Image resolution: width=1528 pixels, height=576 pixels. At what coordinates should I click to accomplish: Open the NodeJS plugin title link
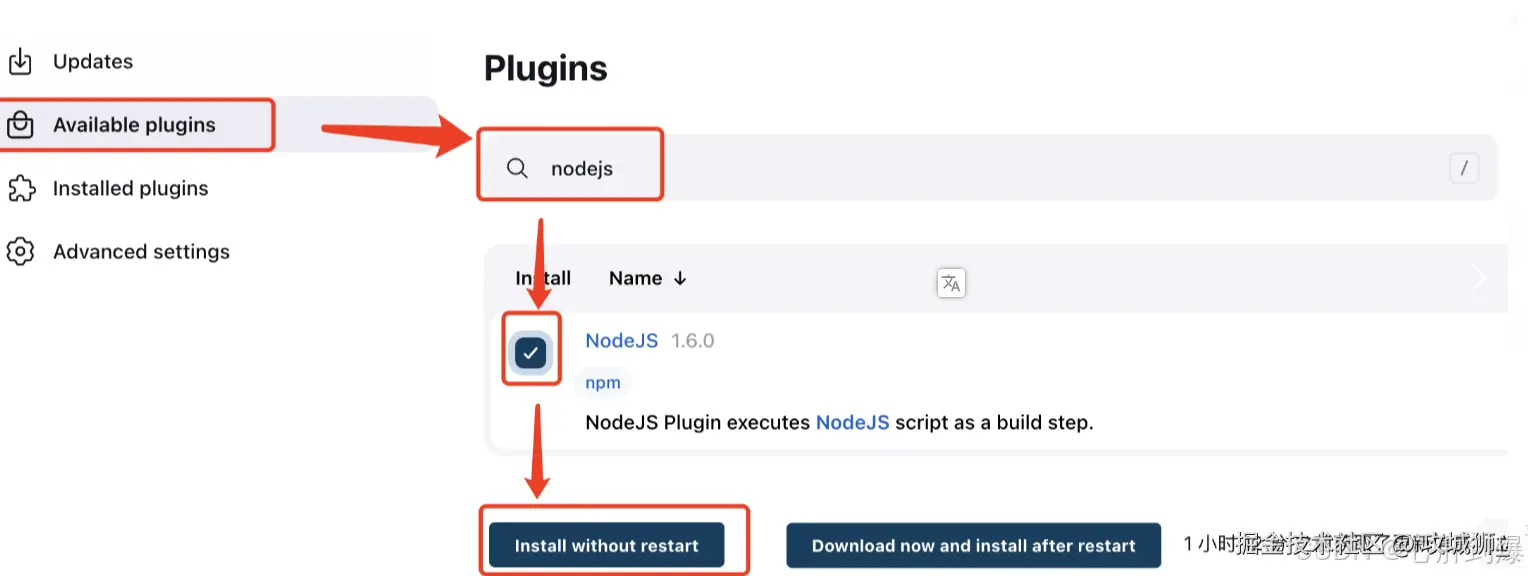pos(621,341)
